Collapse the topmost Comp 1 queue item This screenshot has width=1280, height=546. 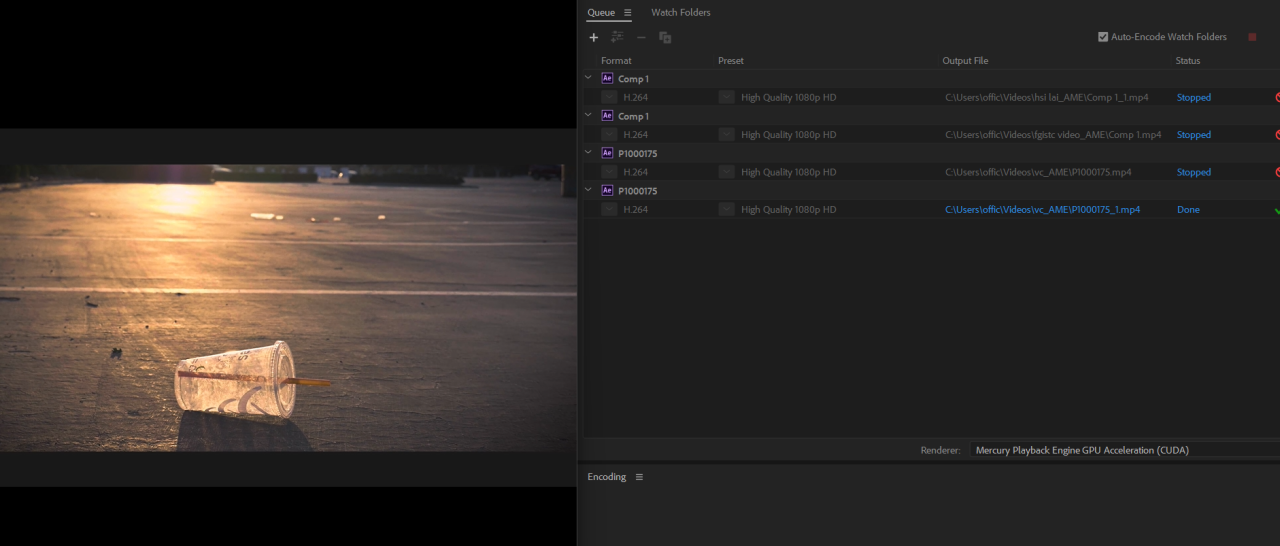coord(588,78)
